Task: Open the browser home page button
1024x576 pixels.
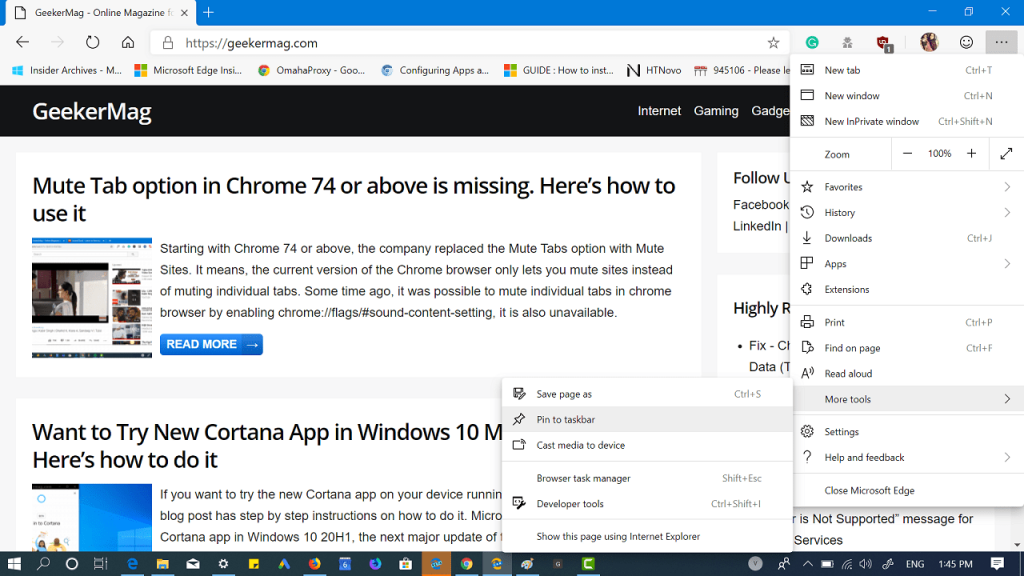Action: coord(128,42)
